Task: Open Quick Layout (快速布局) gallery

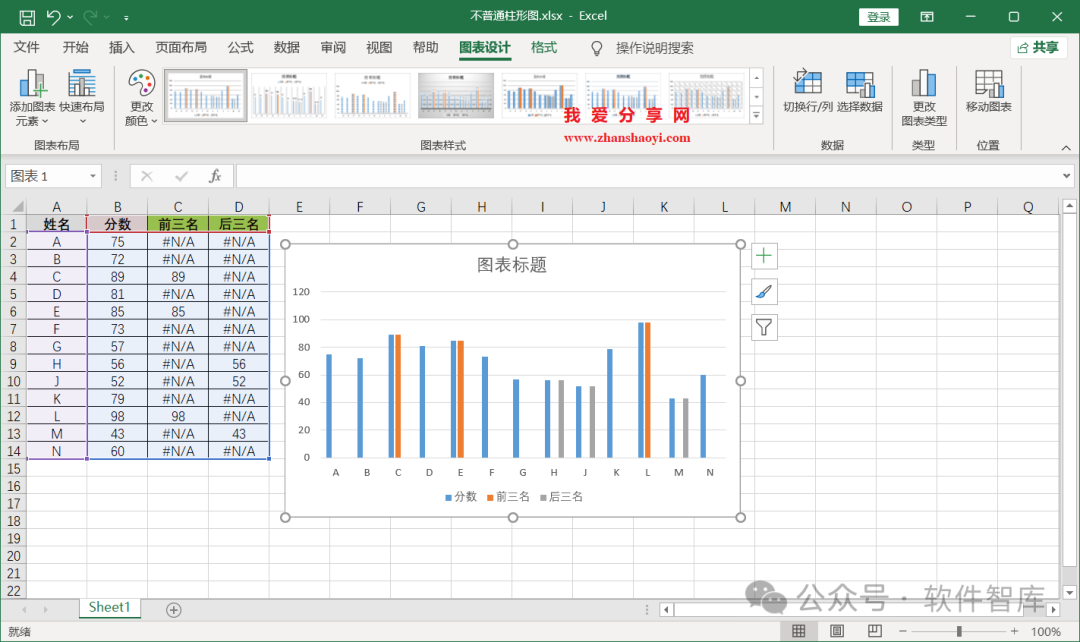Action: 82,98
